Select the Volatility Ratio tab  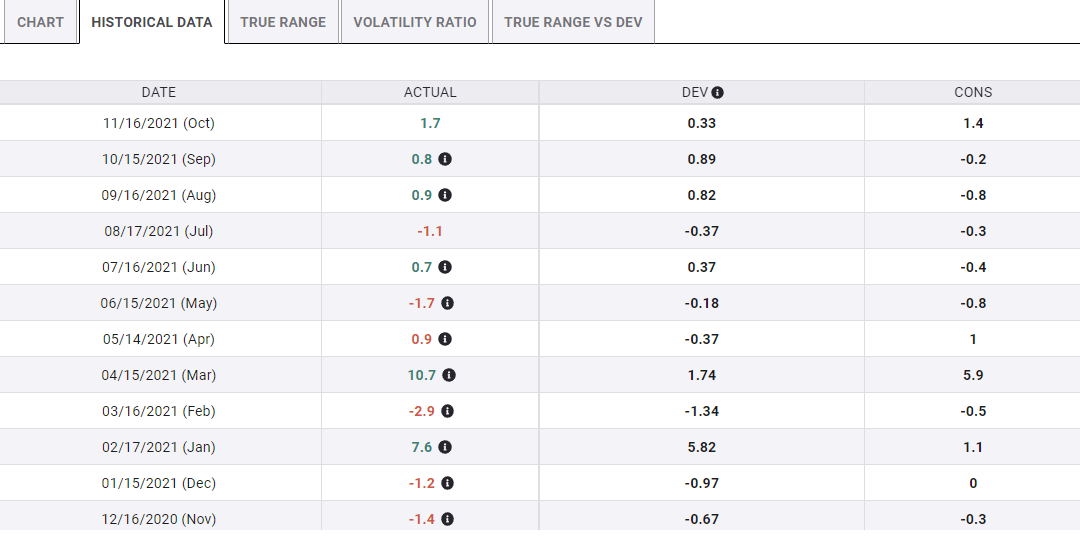[x=415, y=22]
